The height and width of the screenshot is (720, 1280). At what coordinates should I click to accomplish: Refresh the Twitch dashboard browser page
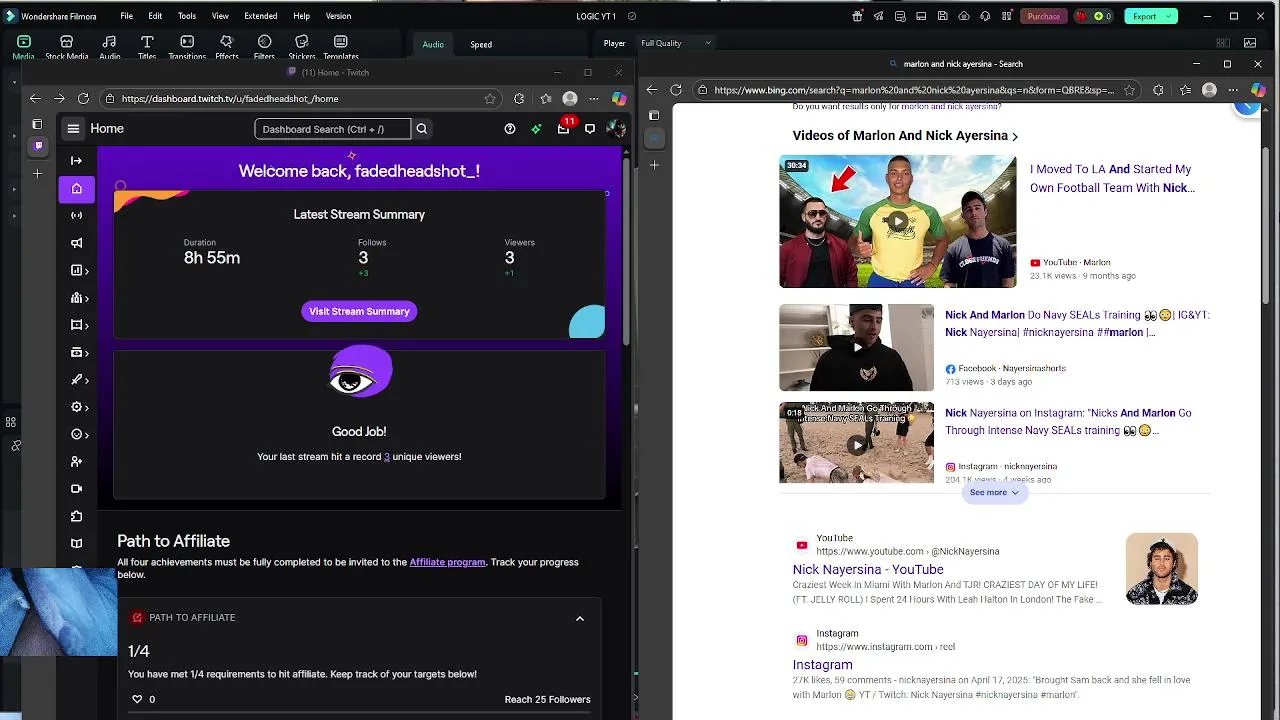83,98
